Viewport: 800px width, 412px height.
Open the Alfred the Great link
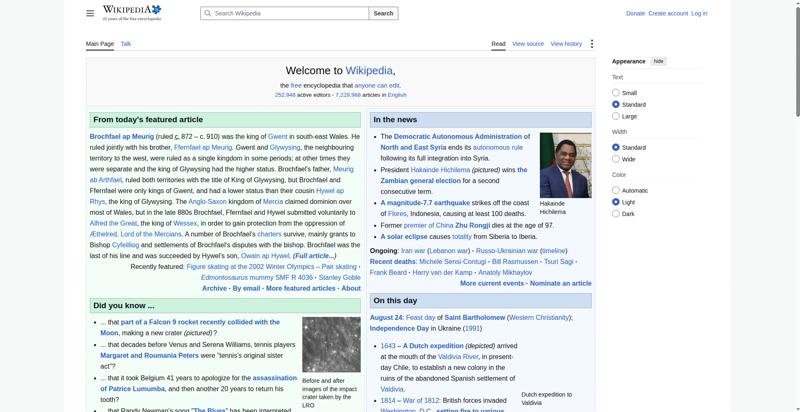(x=113, y=223)
